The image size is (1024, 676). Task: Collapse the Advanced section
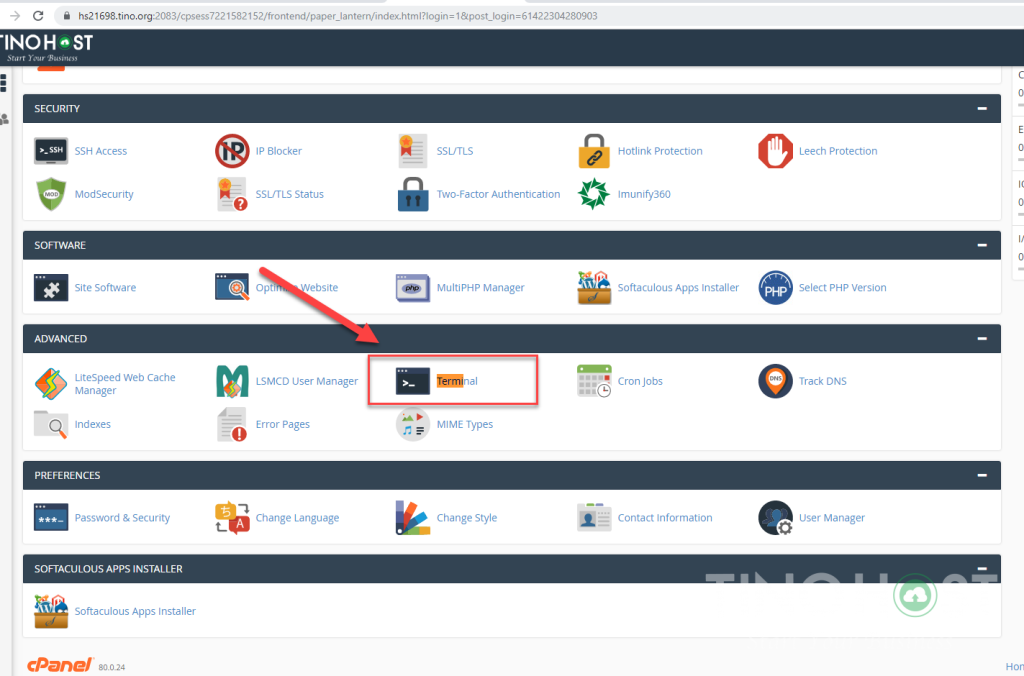pos(982,338)
